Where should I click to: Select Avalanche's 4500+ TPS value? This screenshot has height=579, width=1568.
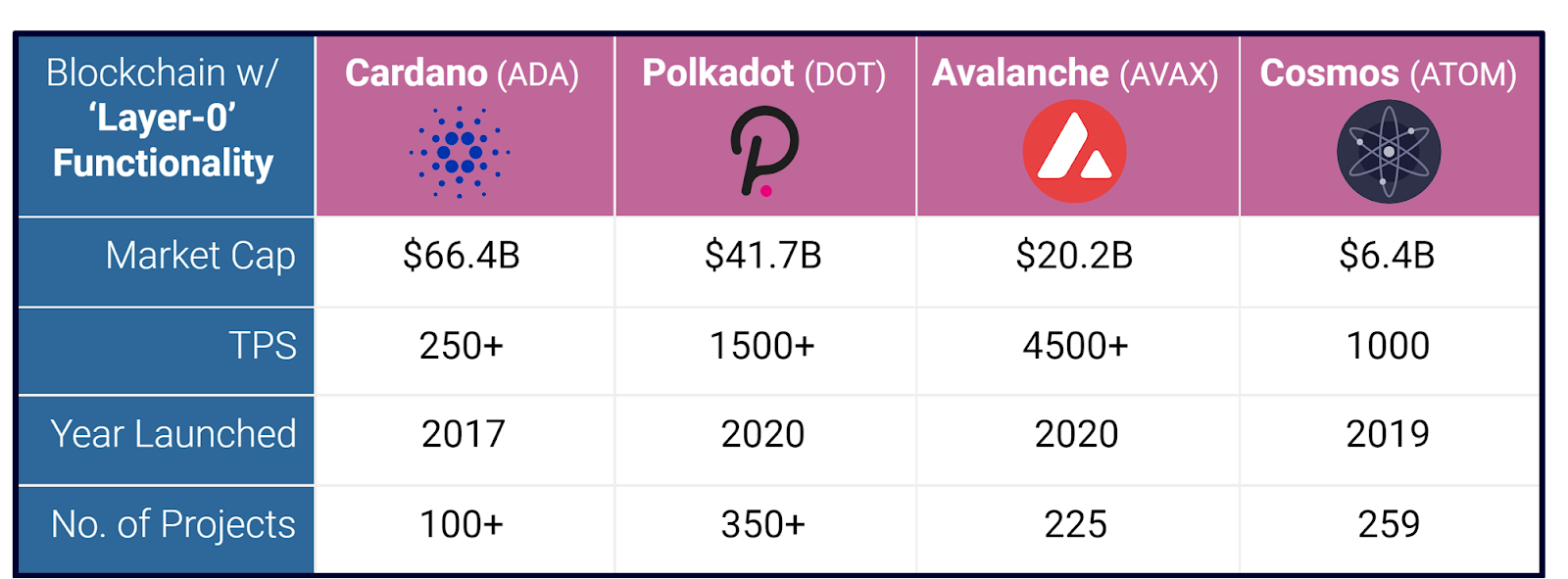[1075, 346]
